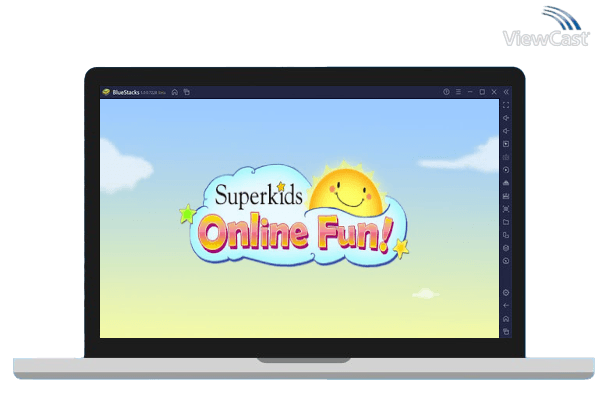Screen dimensions: 602x414
Task: Toggle fullscreen mode in the side toolbar
Action: (506, 105)
